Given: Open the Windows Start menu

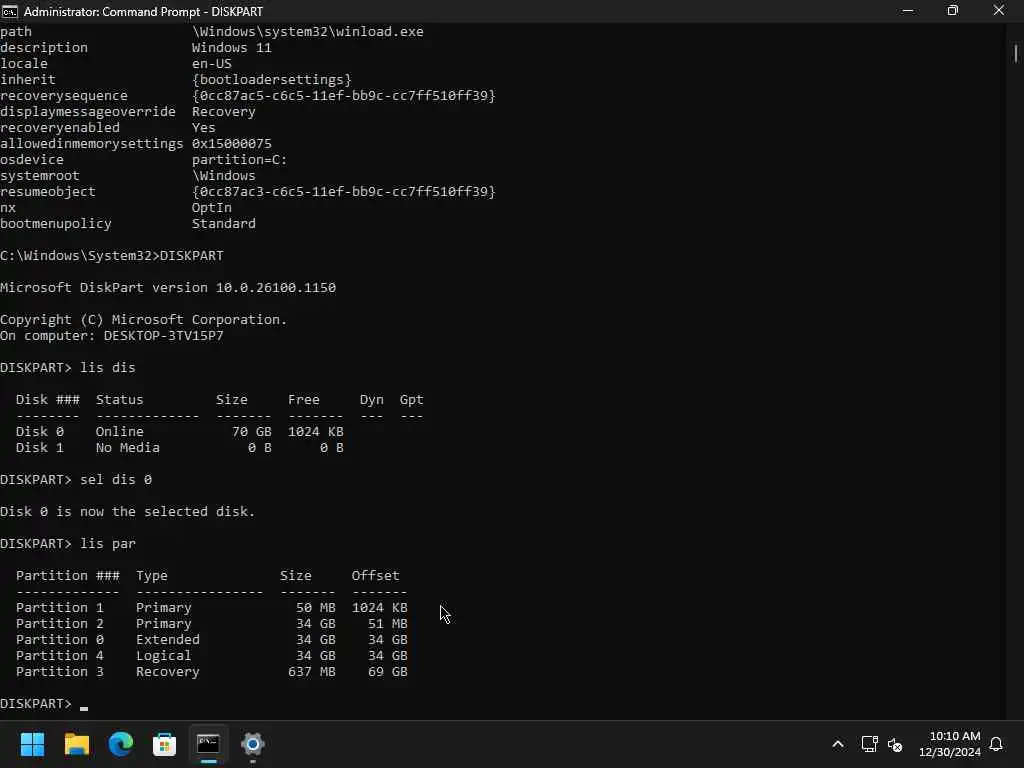Looking at the screenshot, I should click(x=32, y=744).
